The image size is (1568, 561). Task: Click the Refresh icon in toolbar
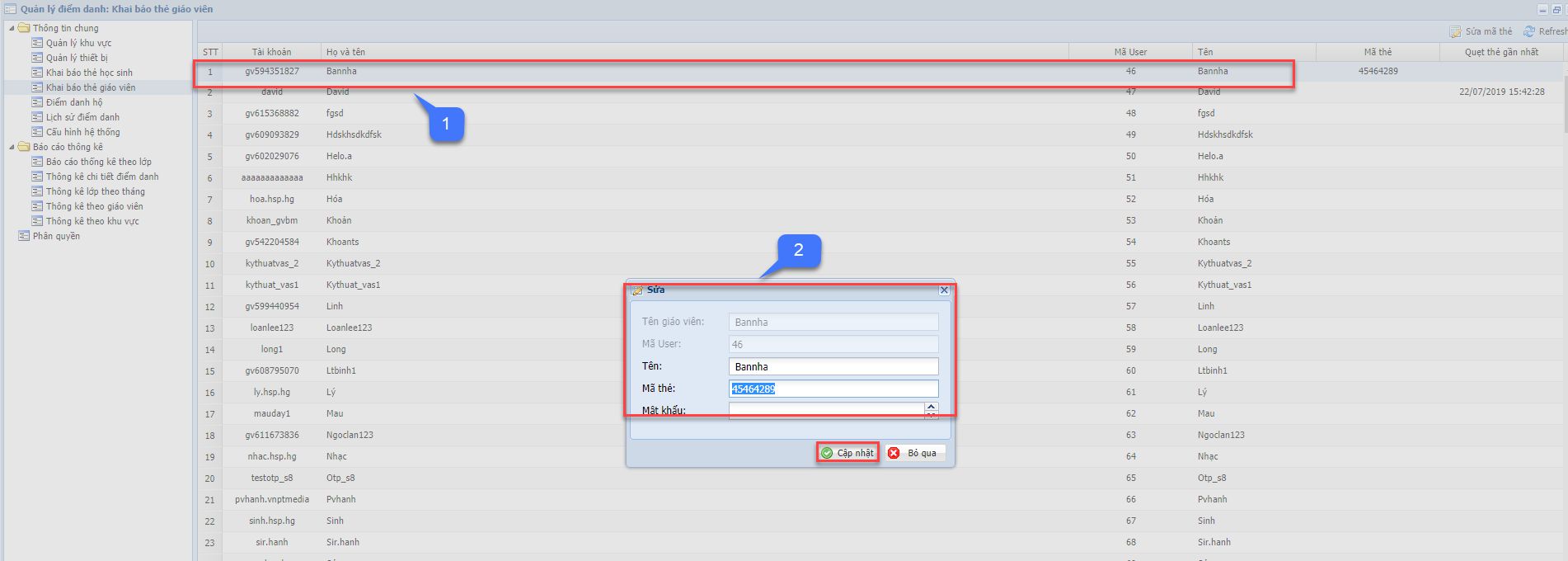click(x=1529, y=31)
